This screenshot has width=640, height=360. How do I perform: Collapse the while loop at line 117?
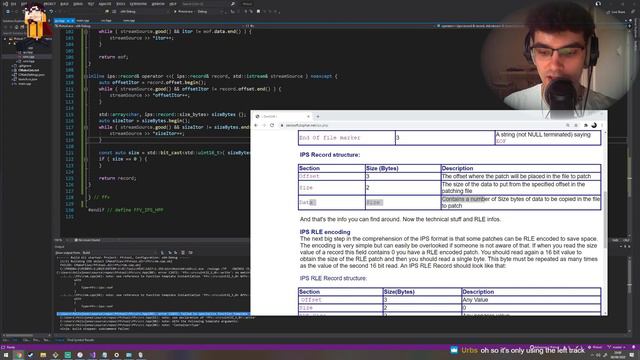(x=86, y=127)
